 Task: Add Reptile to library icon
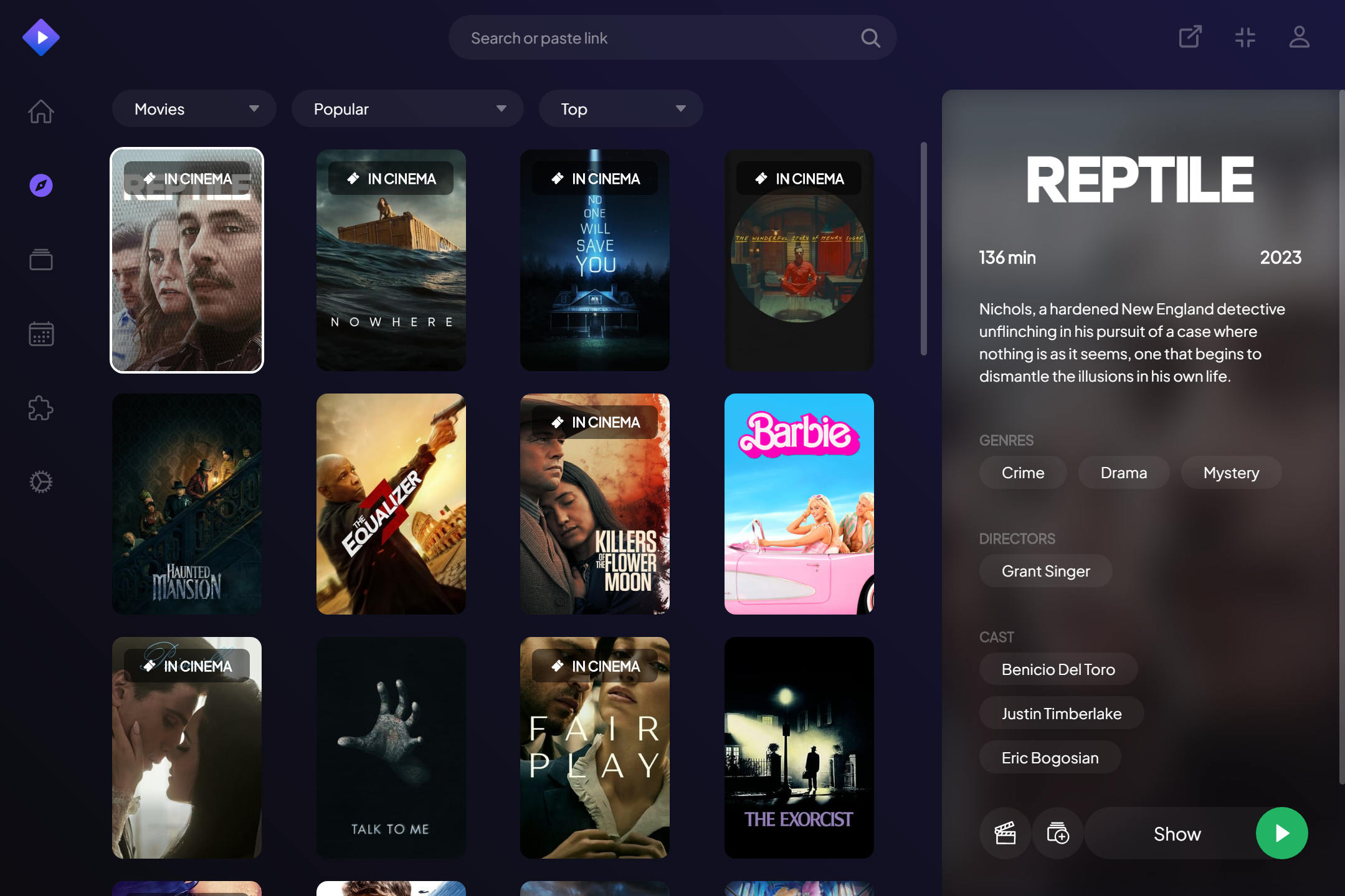coord(1057,833)
